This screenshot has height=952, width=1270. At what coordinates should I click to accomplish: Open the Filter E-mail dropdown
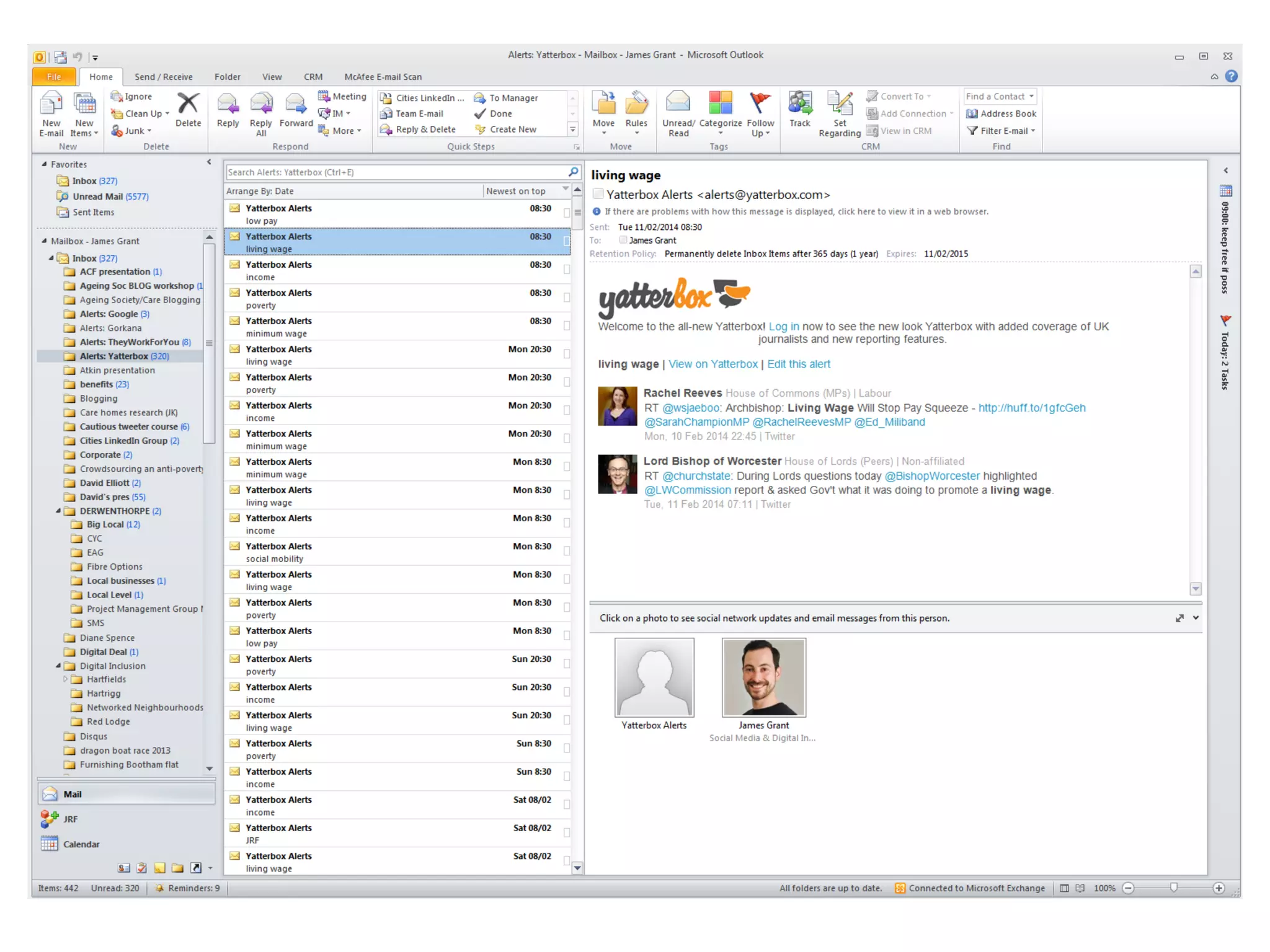(x=1001, y=131)
